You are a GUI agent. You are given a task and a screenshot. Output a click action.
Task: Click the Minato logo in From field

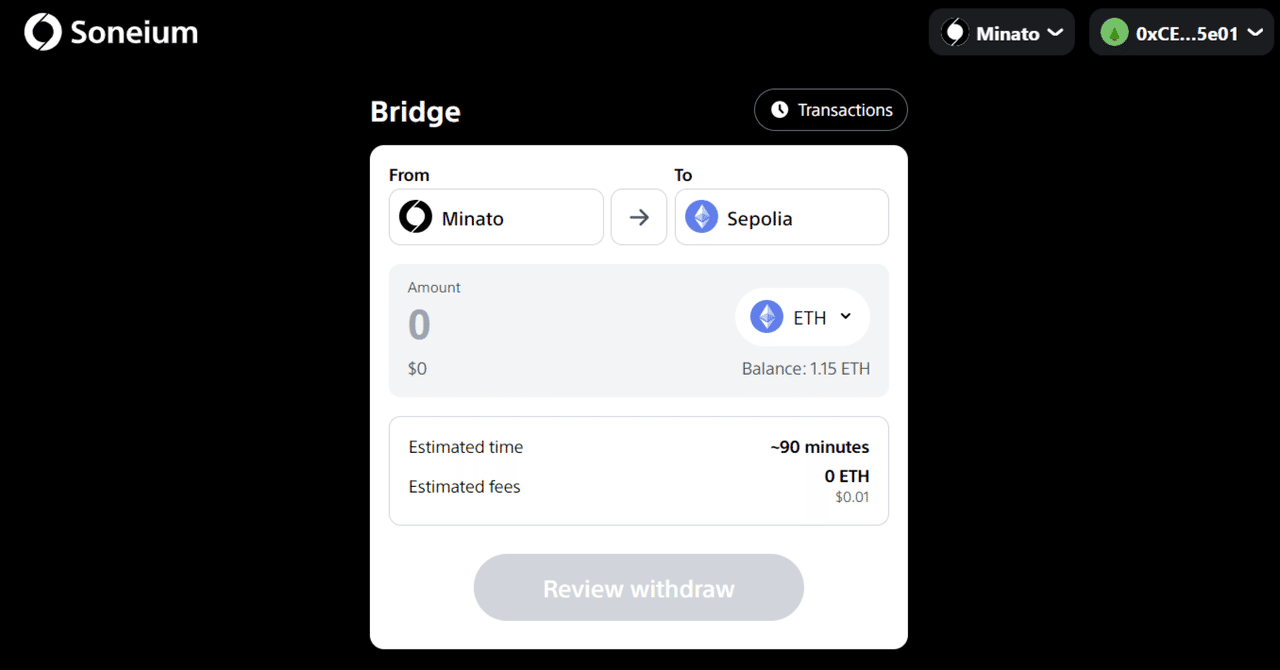415,217
